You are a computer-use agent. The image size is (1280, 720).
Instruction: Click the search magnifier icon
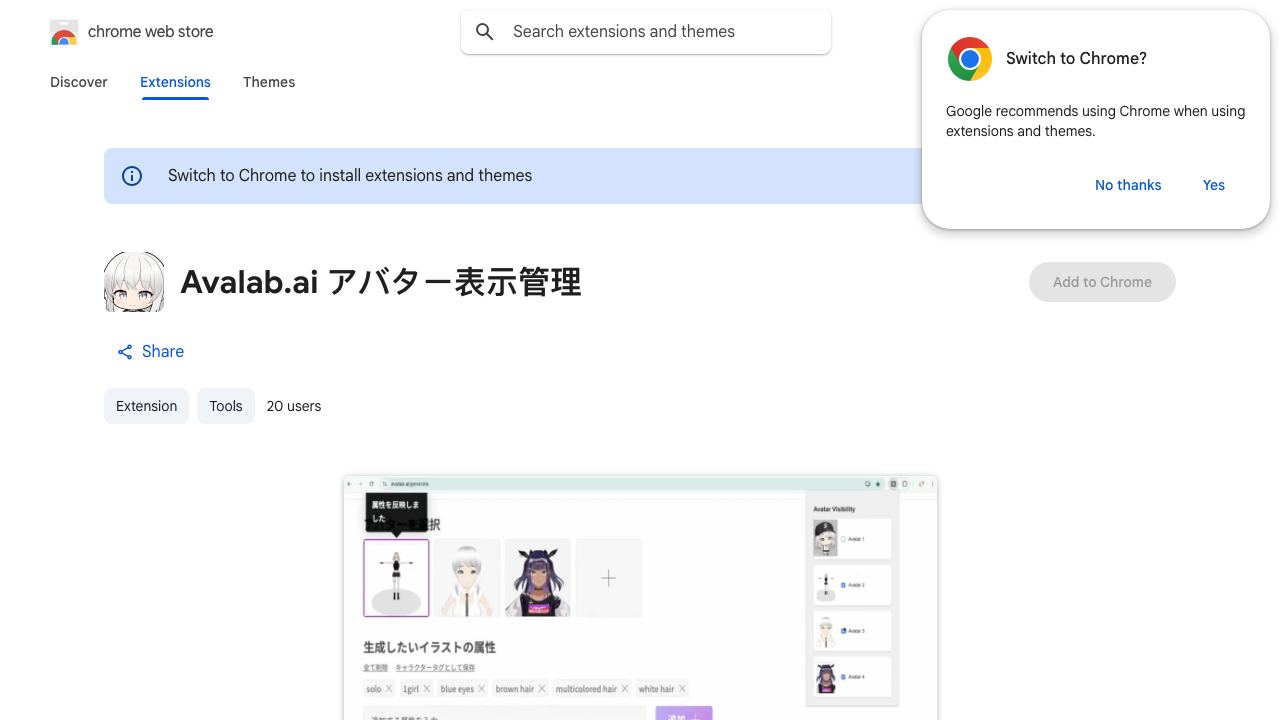(x=485, y=32)
